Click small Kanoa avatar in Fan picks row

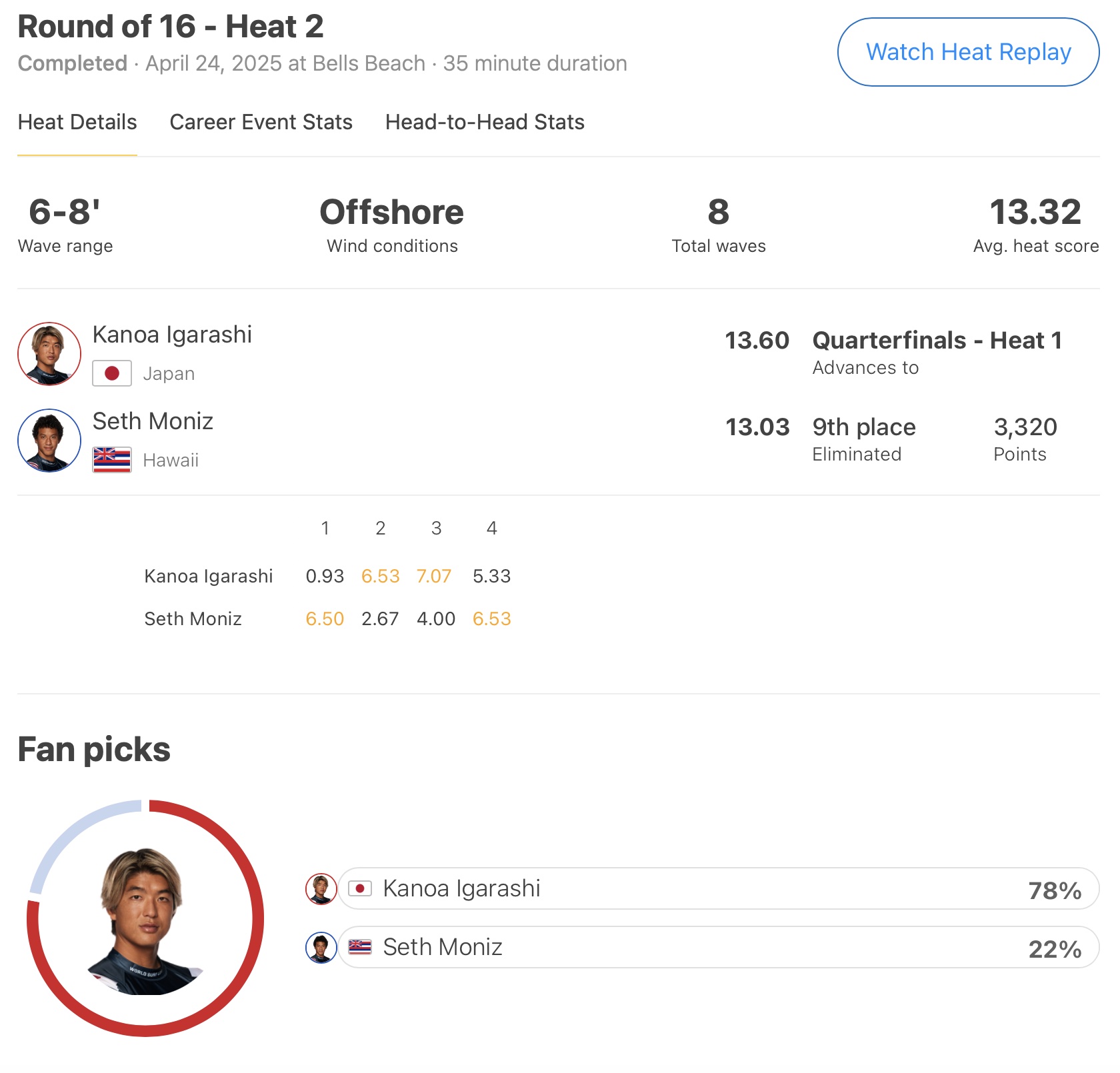(x=321, y=889)
